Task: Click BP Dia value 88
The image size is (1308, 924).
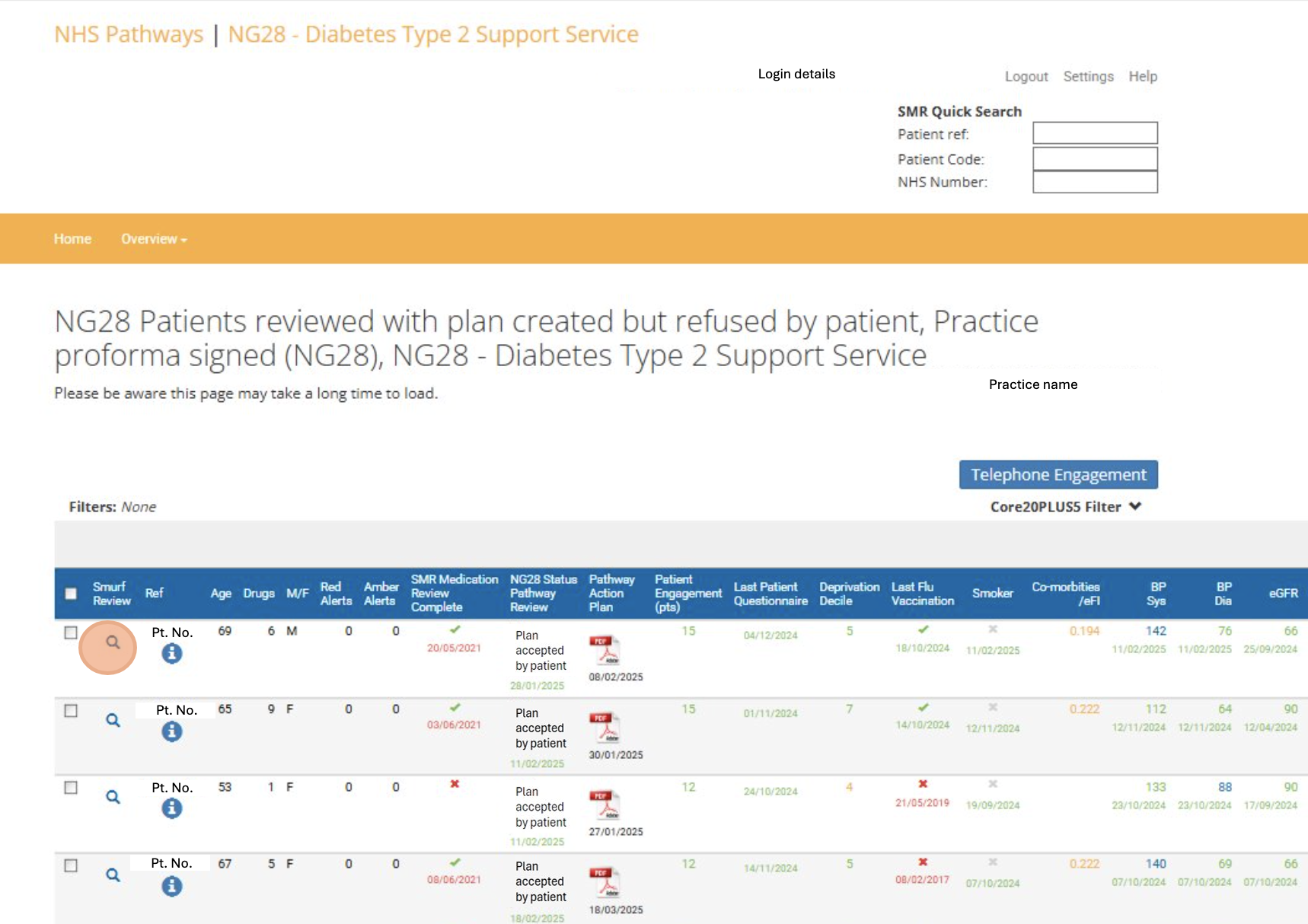Action: 1224,787
